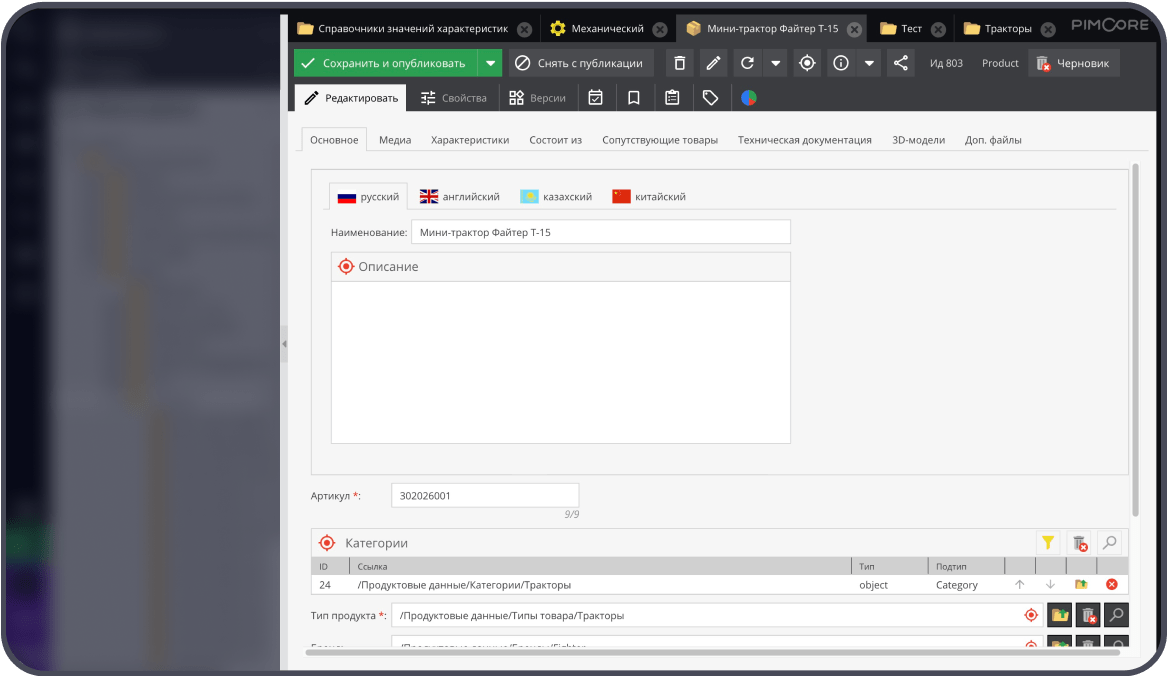This screenshot has height=676, width=1167.
Task: Click the reload icon in toolbar
Action: [747, 63]
